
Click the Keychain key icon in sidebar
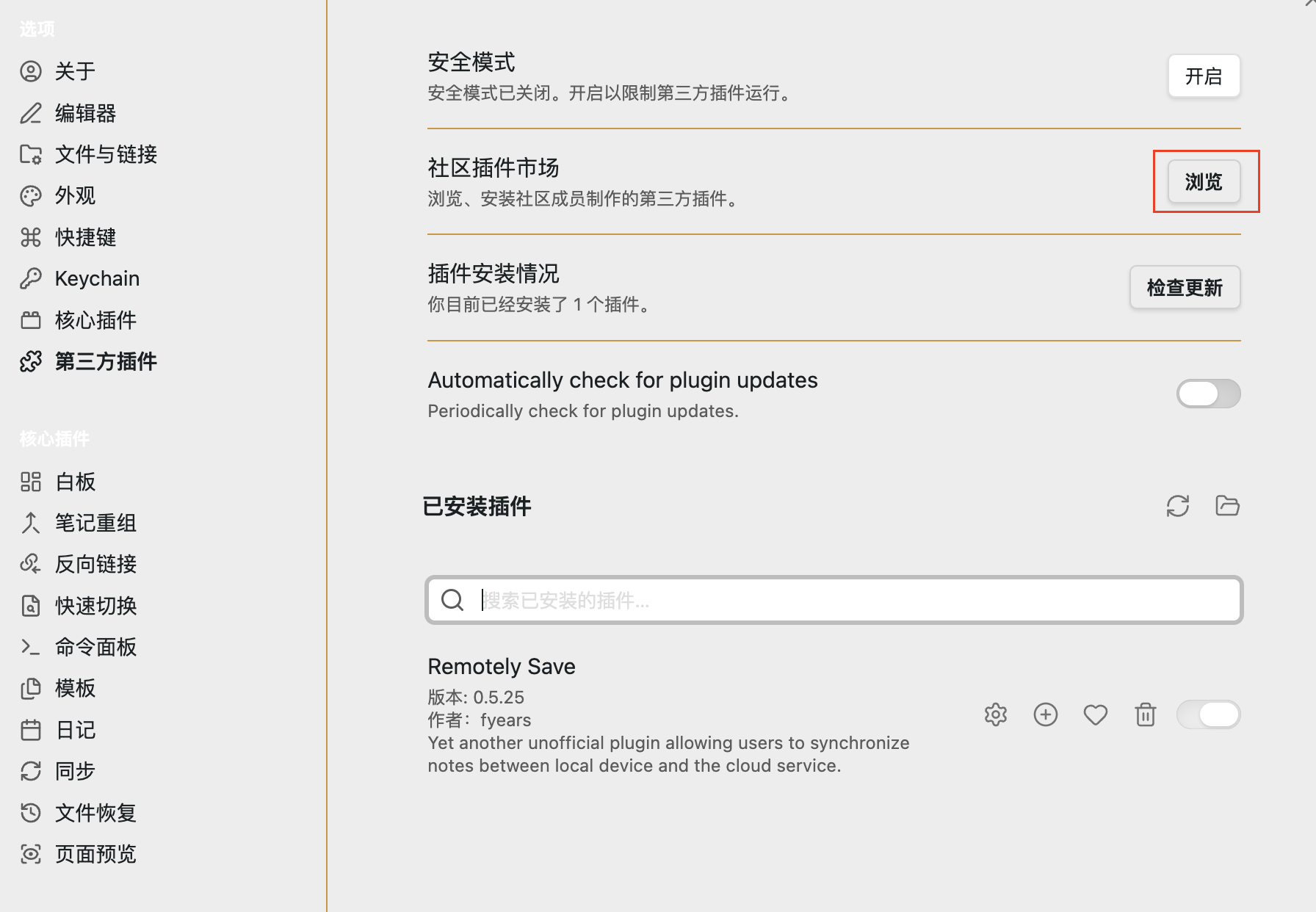point(30,278)
